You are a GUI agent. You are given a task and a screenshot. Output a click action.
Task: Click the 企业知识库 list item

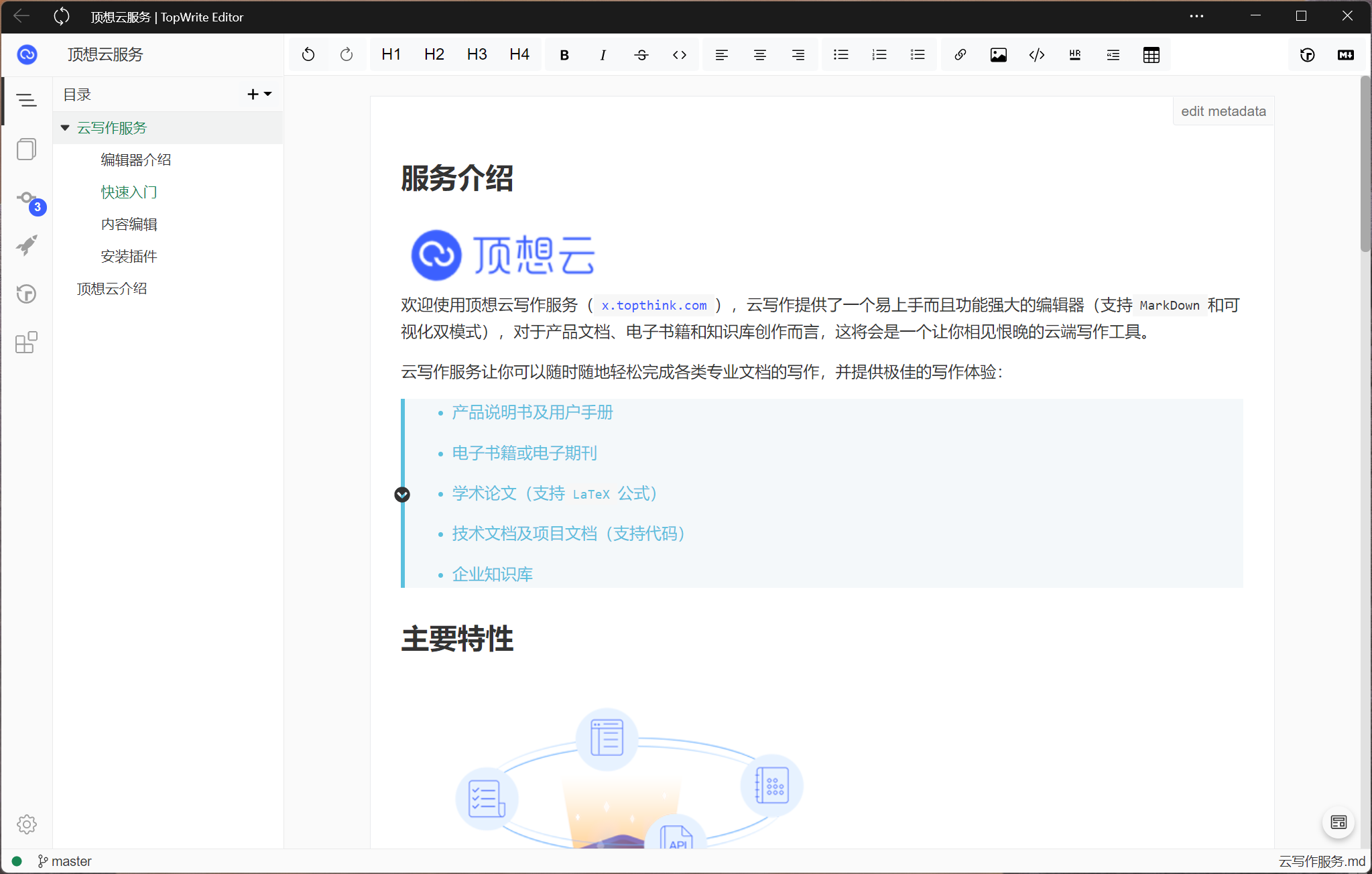tap(493, 574)
